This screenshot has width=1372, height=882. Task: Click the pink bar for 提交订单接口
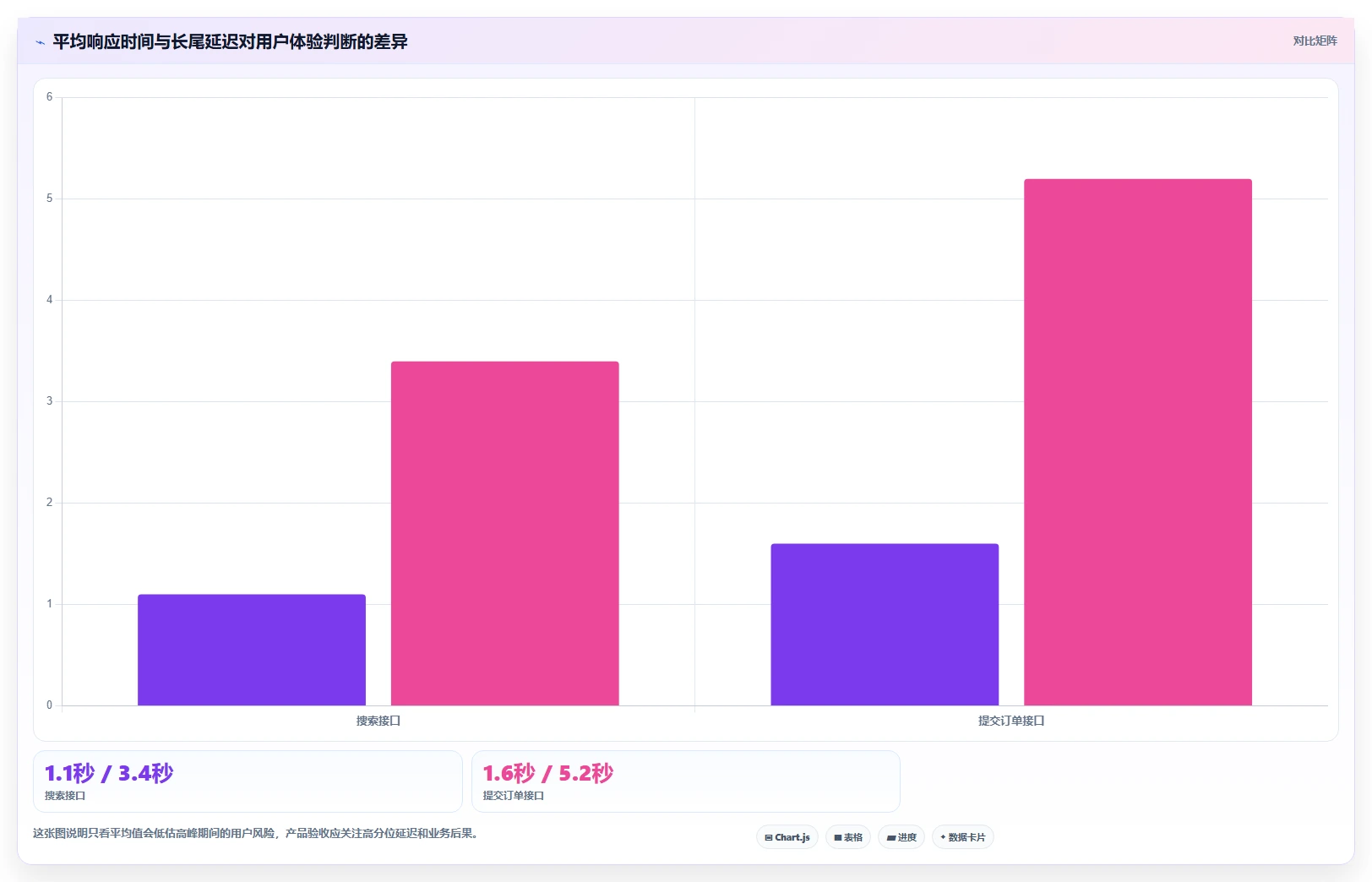point(1138,442)
